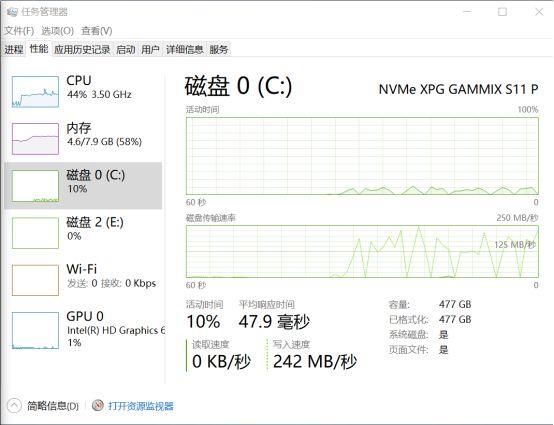Click the 磁盘传输速率 transfer rate graph
This screenshot has width=554, height=425.
[362, 252]
